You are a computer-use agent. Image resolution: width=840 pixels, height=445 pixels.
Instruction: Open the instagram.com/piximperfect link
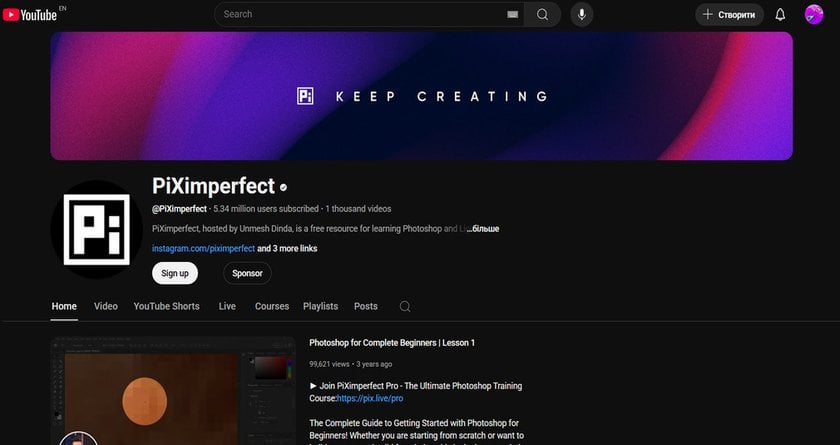(x=204, y=248)
